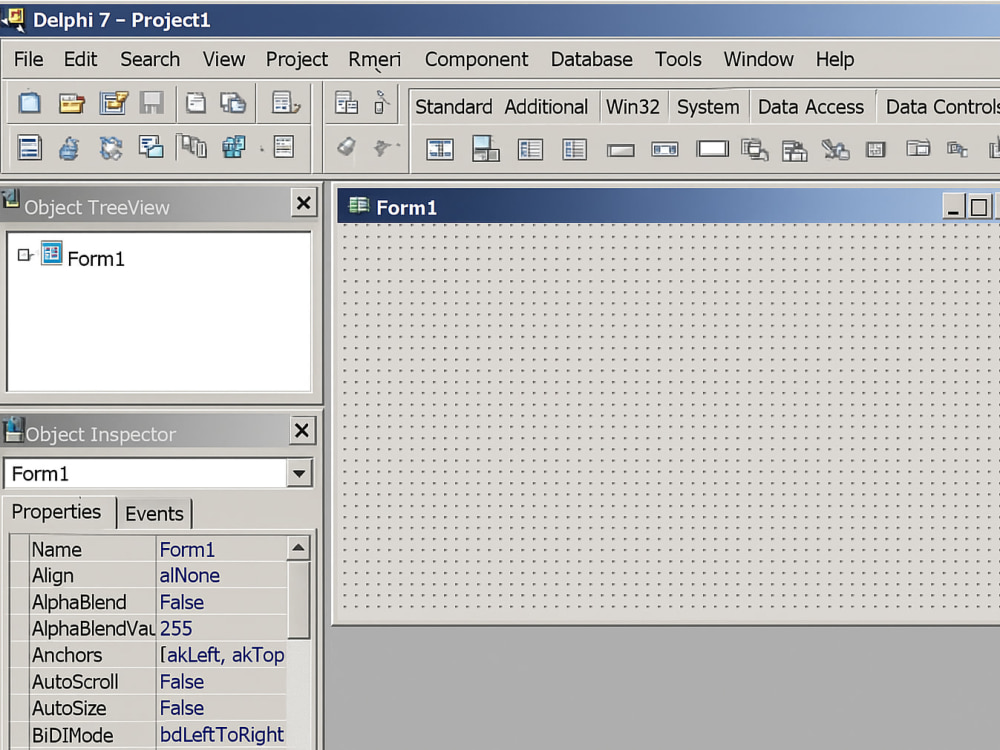Open the Tools menu
This screenshot has width=1000, height=750.
click(x=678, y=59)
